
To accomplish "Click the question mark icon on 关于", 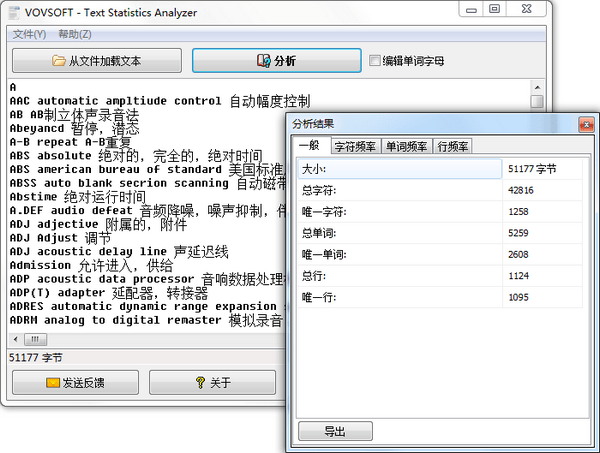I will 200,383.
